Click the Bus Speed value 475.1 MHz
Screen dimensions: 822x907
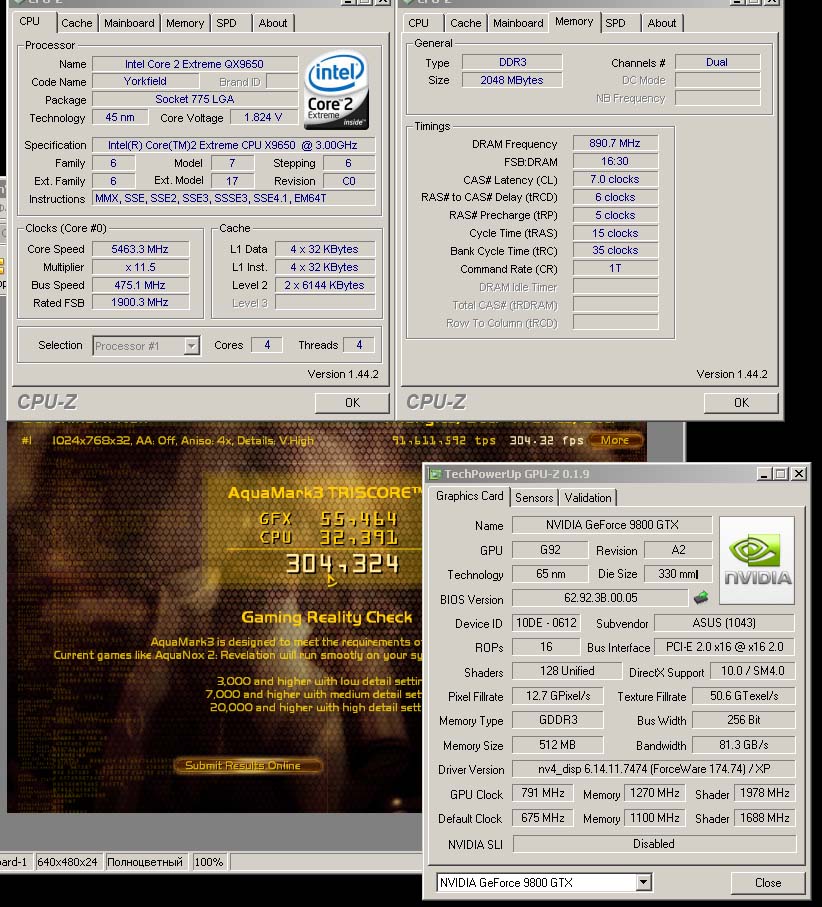140,285
